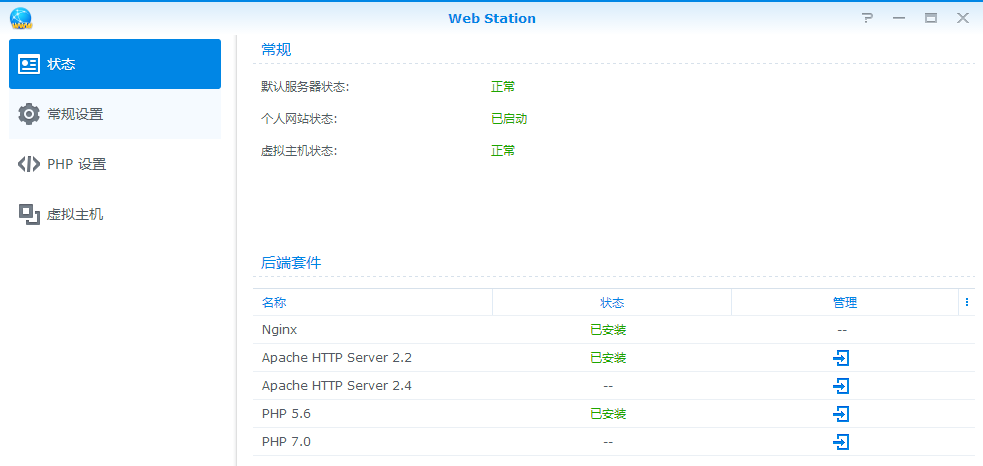Select the Nginx row
The width and height of the screenshot is (983, 466).
(x=279, y=330)
